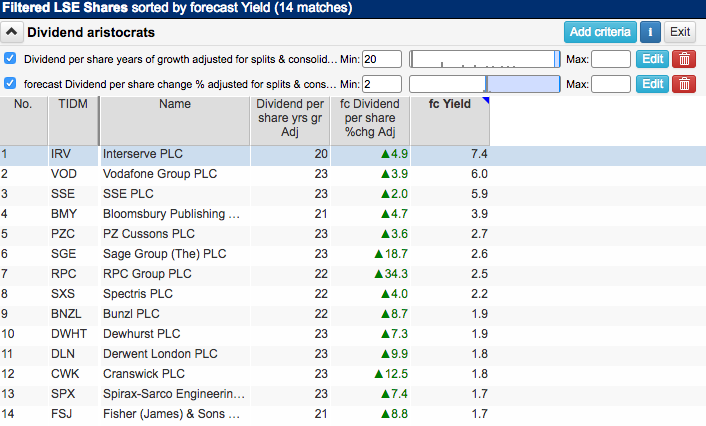Click Max field for forecast dividend change
Screen dimensions: 706x426
tap(611, 84)
